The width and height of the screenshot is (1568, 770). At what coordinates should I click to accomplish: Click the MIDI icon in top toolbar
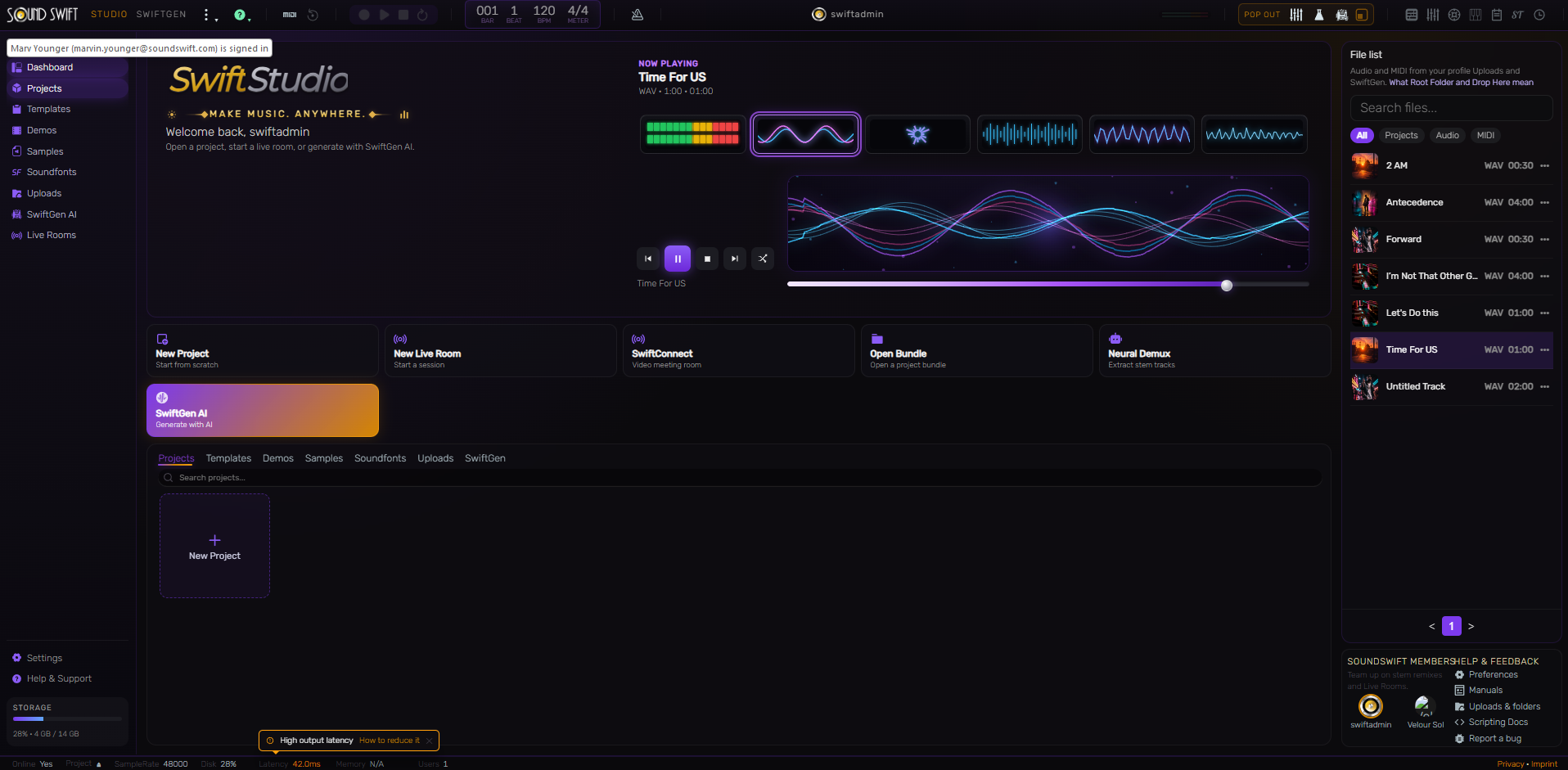tap(290, 15)
